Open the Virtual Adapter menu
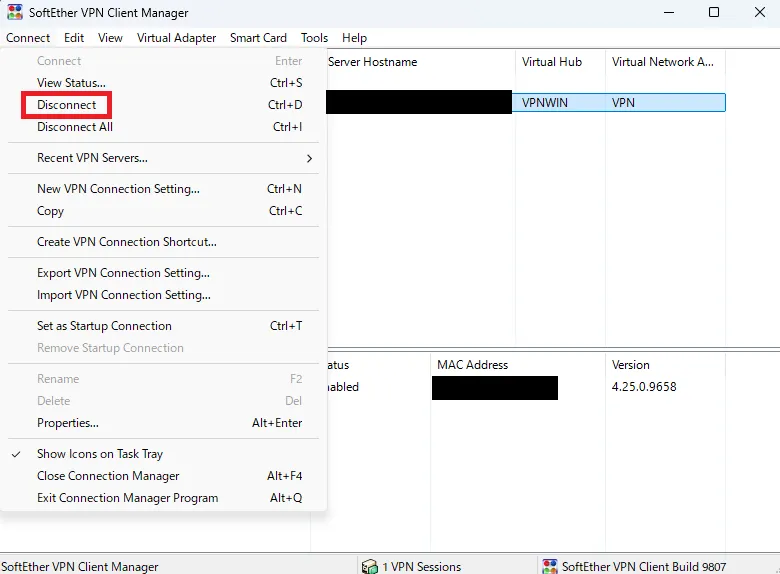The width and height of the screenshot is (780, 574). pos(176,38)
